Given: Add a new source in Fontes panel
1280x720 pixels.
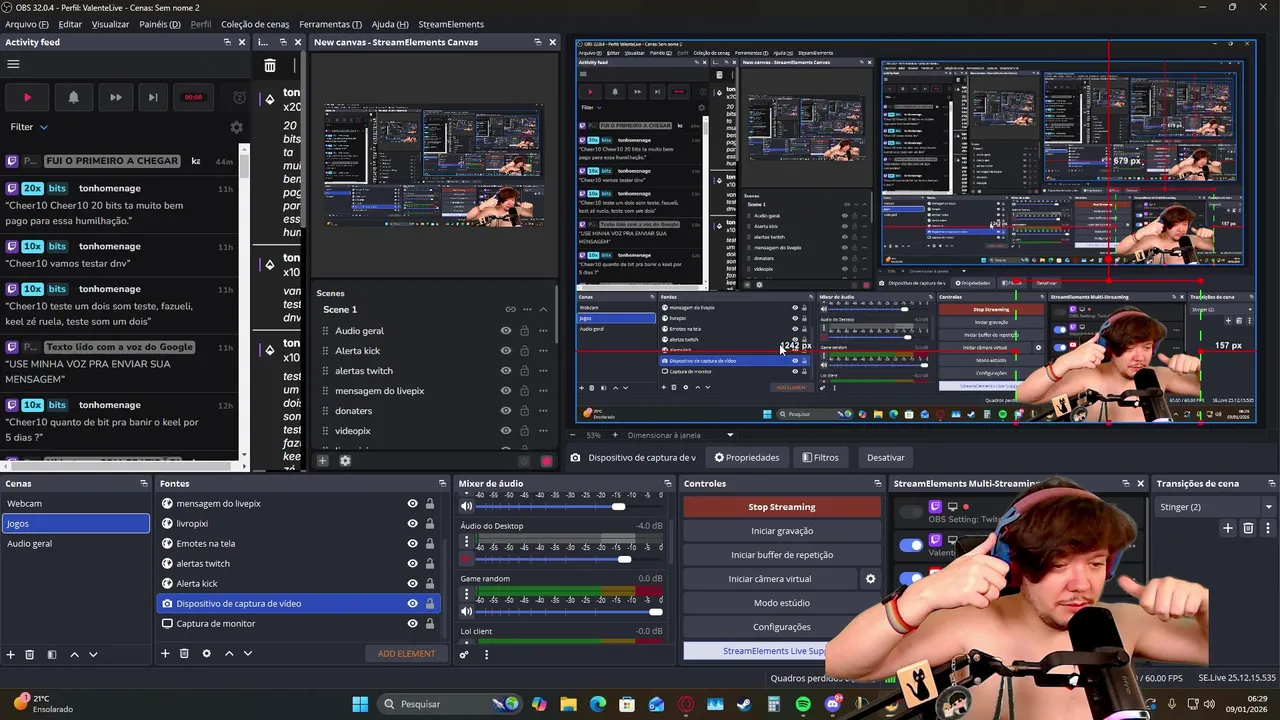Looking at the screenshot, I should (165, 654).
